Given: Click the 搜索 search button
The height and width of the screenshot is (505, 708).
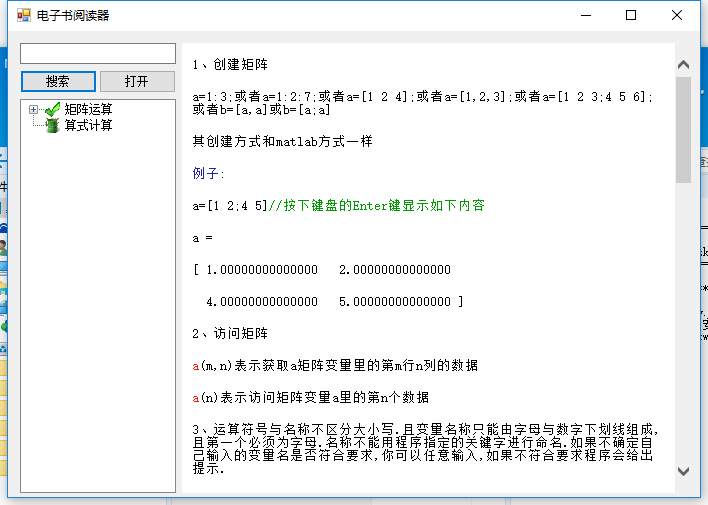Looking at the screenshot, I should pos(58,81).
